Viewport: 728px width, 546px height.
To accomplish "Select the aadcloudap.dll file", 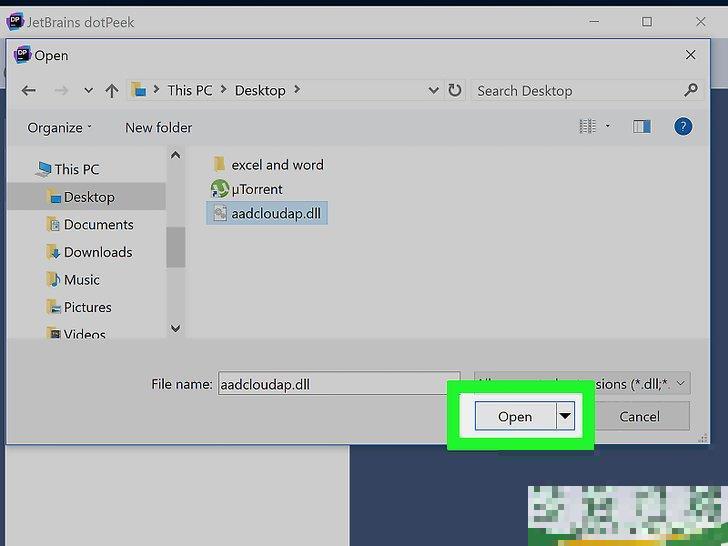I will [x=278, y=213].
